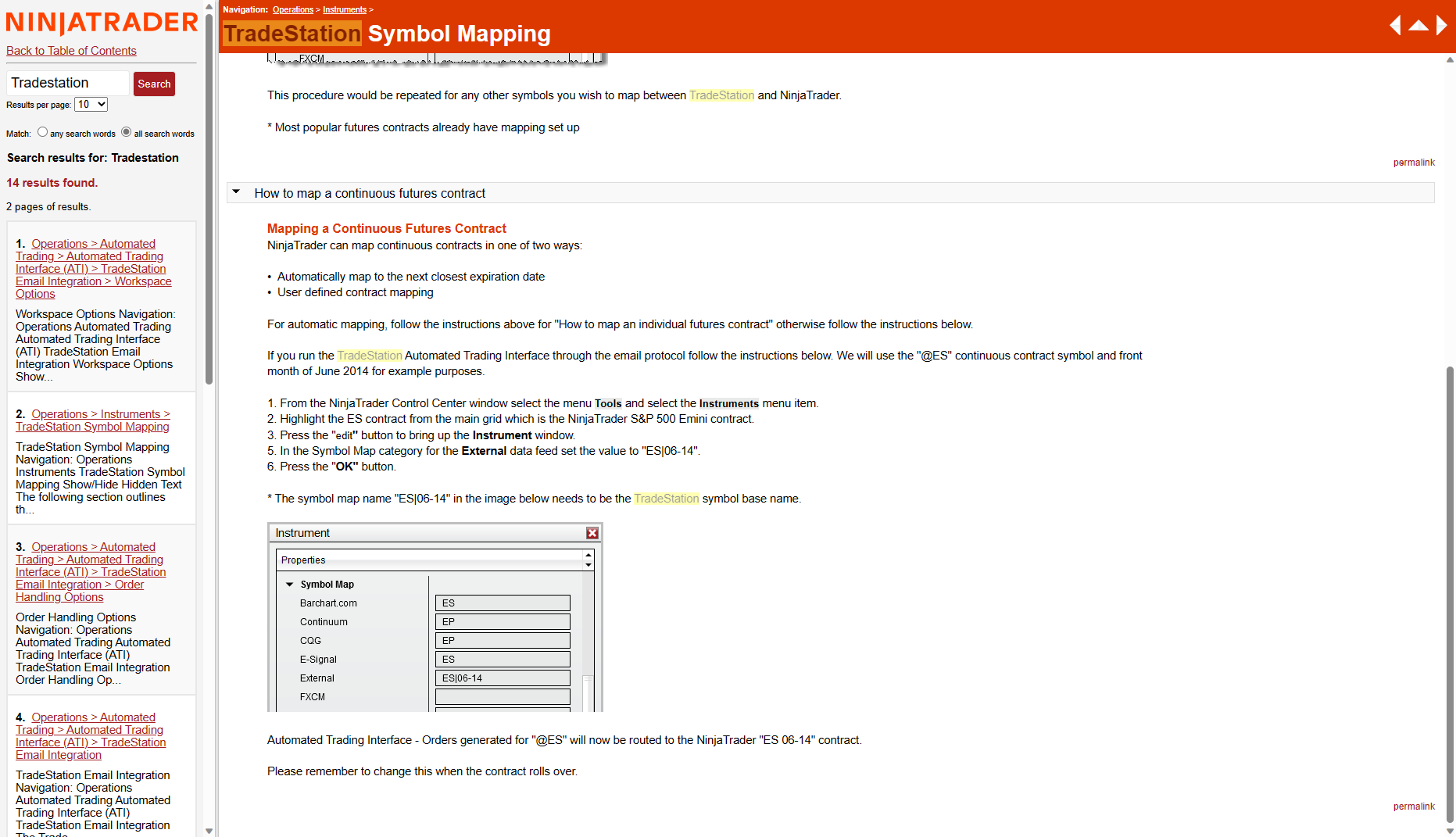
Task: Open search result 2 TradeStation Symbol Mapping
Action: 93,420
